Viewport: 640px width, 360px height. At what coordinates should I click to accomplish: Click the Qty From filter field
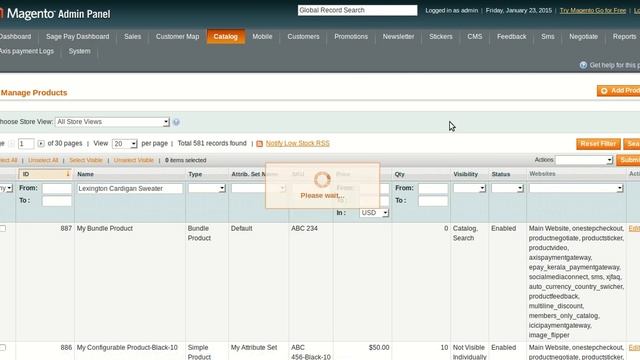point(433,189)
